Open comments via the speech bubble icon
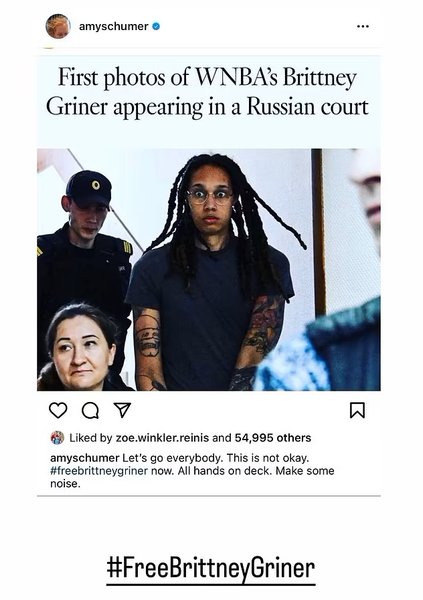The image size is (423, 600). pyautogui.click(x=90, y=411)
